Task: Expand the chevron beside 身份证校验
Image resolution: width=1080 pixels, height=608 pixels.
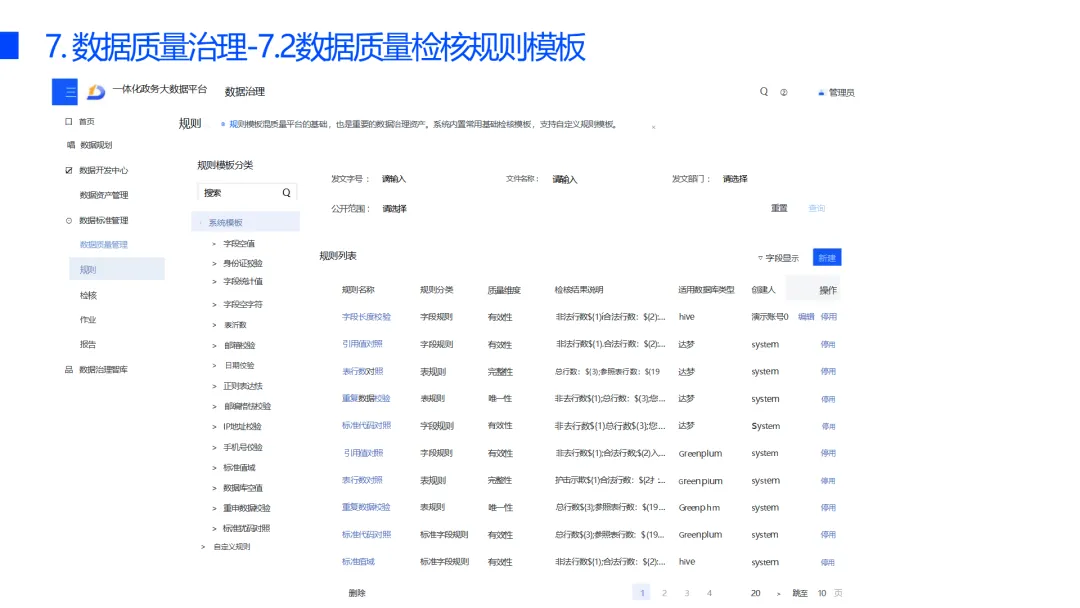Action: click(214, 263)
